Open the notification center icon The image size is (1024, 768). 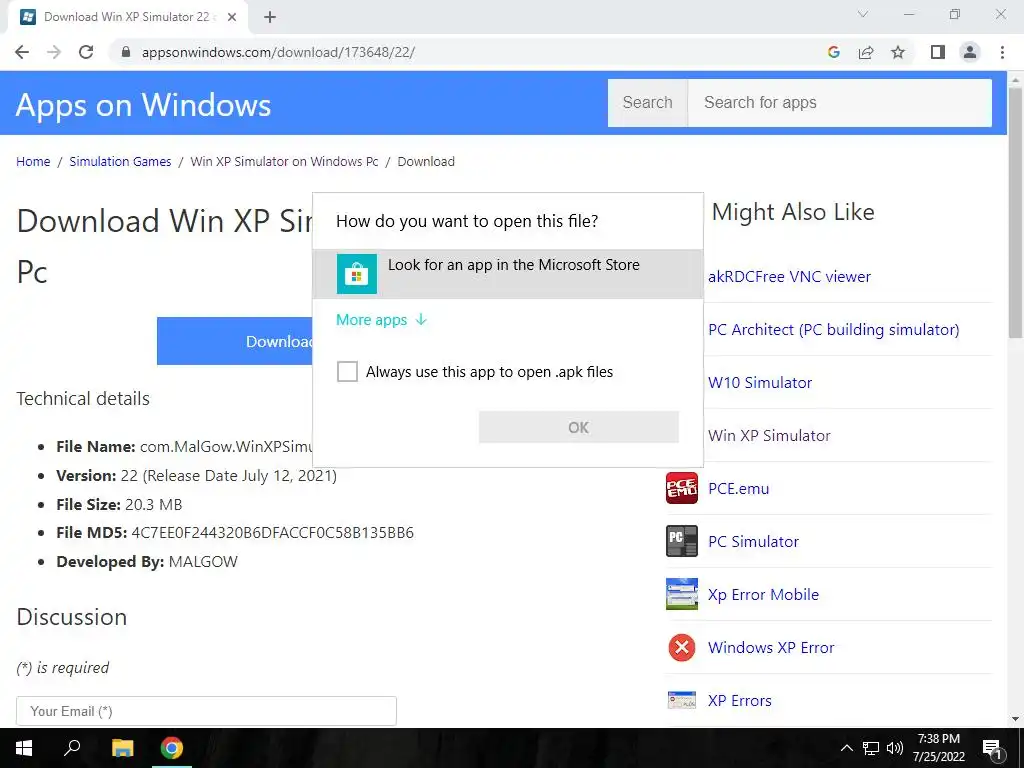tap(992, 749)
